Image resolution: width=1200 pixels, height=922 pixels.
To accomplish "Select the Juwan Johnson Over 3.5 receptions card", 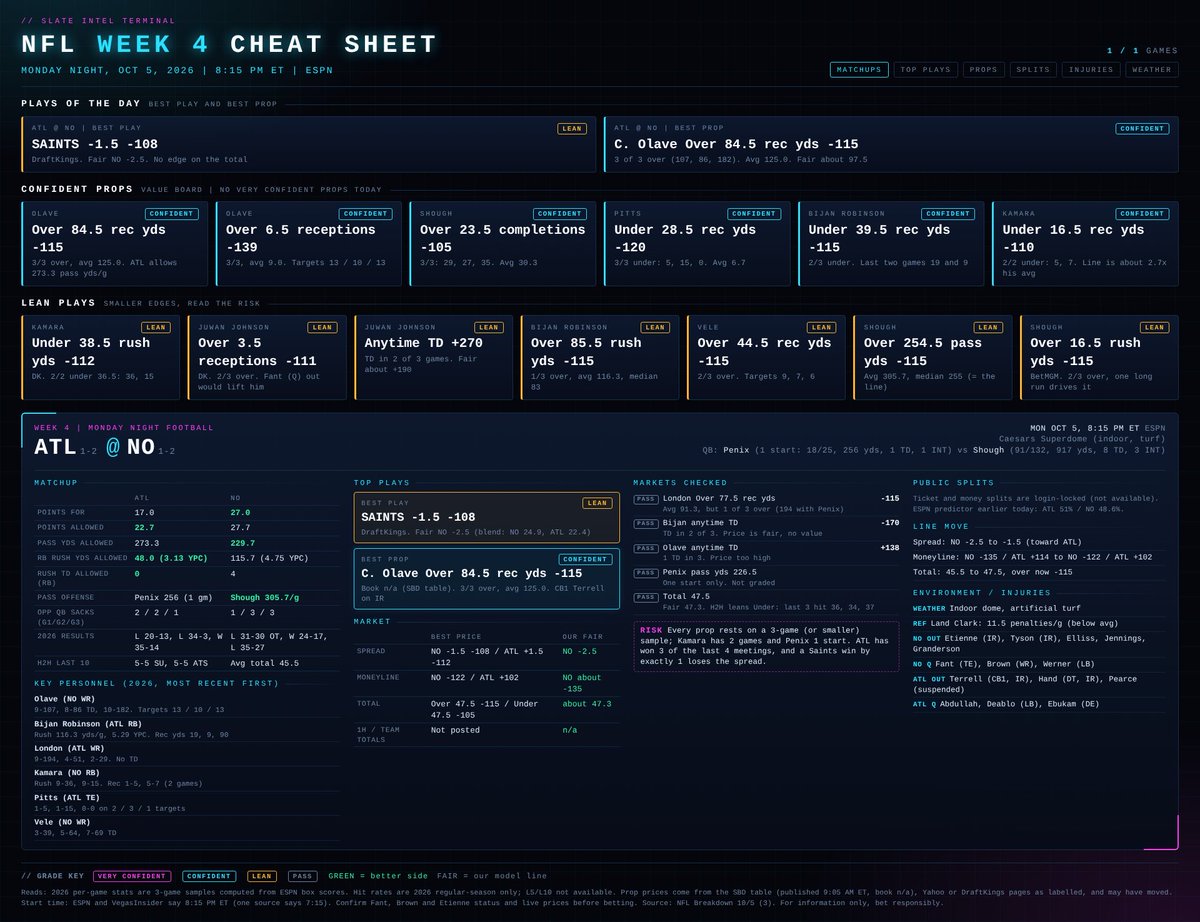I will (267, 358).
